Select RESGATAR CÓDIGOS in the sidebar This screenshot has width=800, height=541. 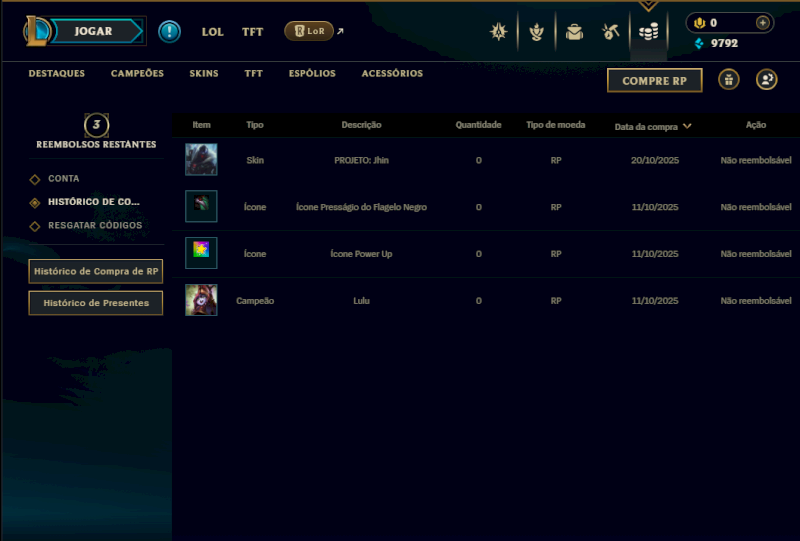click(x=95, y=226)
